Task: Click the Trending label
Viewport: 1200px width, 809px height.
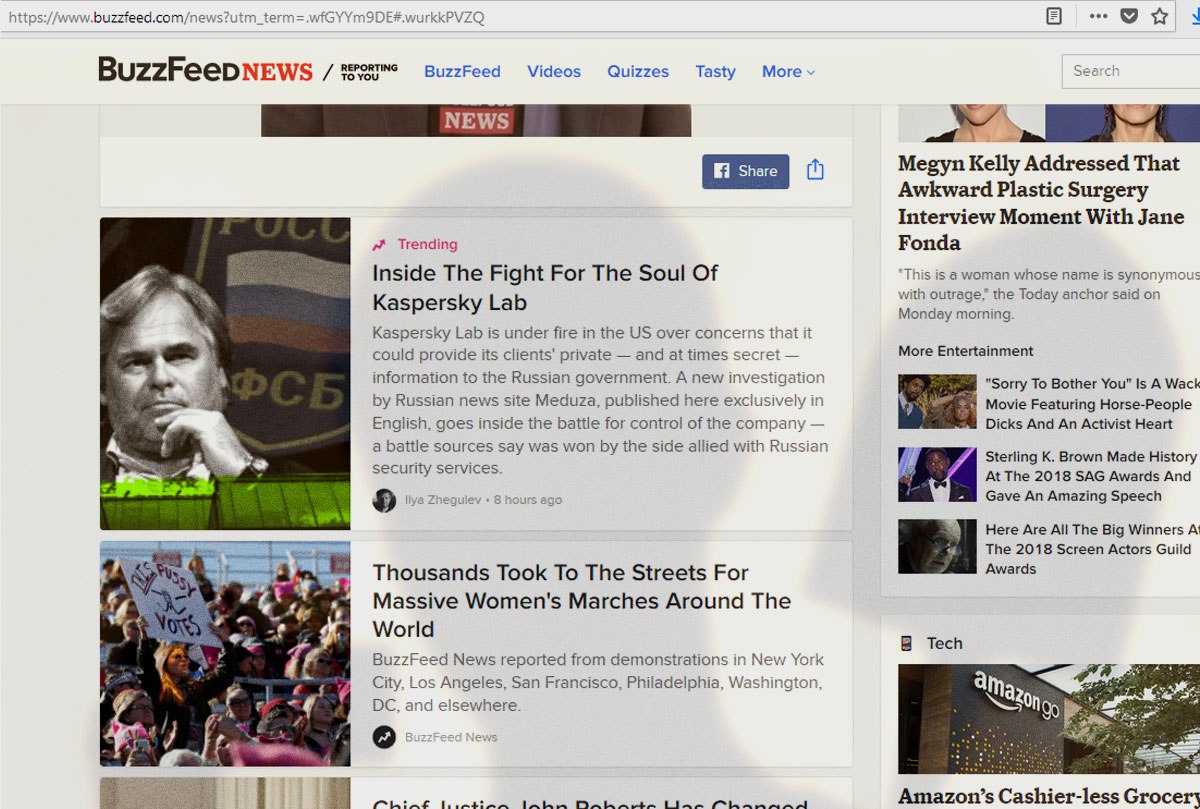Action: click(x=427, y=244)
